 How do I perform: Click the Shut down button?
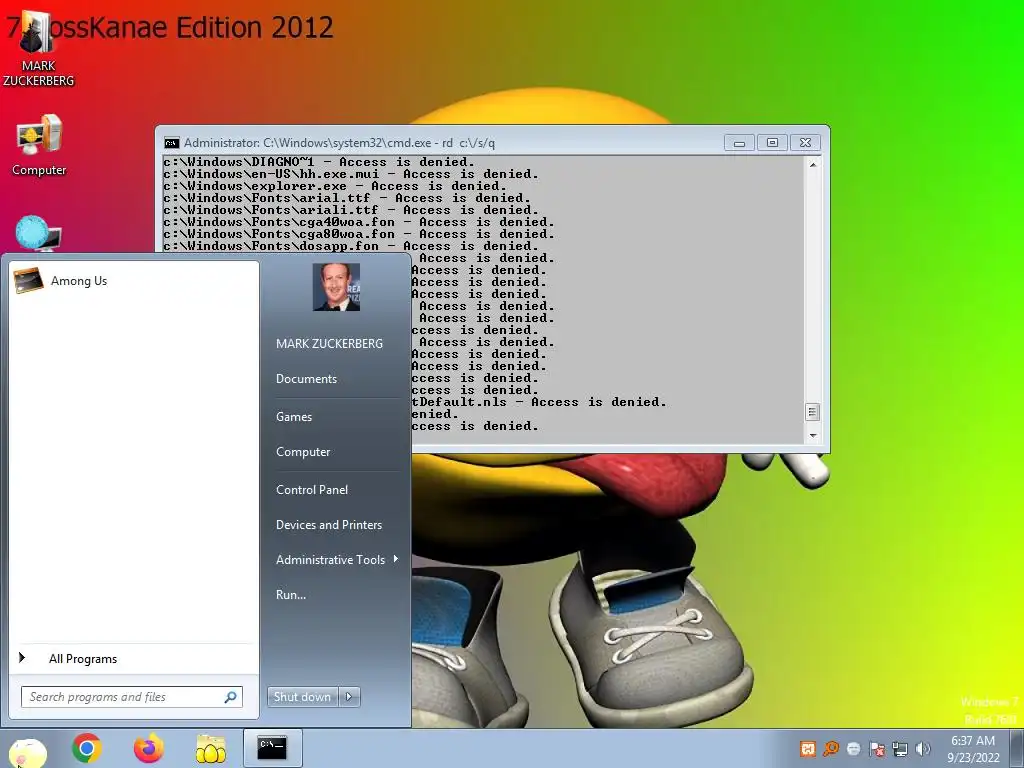pyautogui.click(x=302, y=697)
